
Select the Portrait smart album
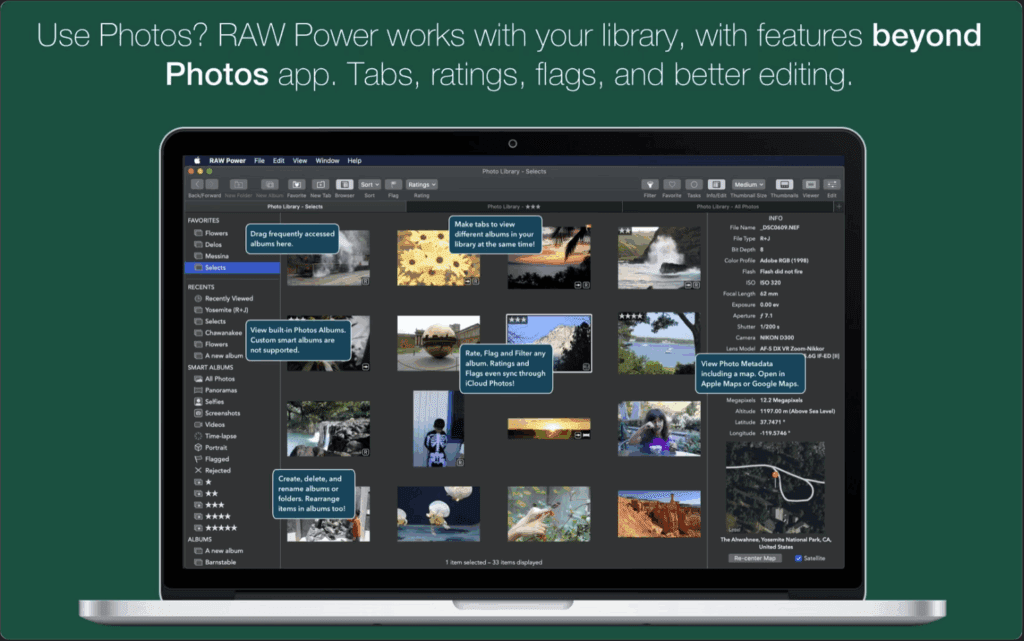[211, 448]
